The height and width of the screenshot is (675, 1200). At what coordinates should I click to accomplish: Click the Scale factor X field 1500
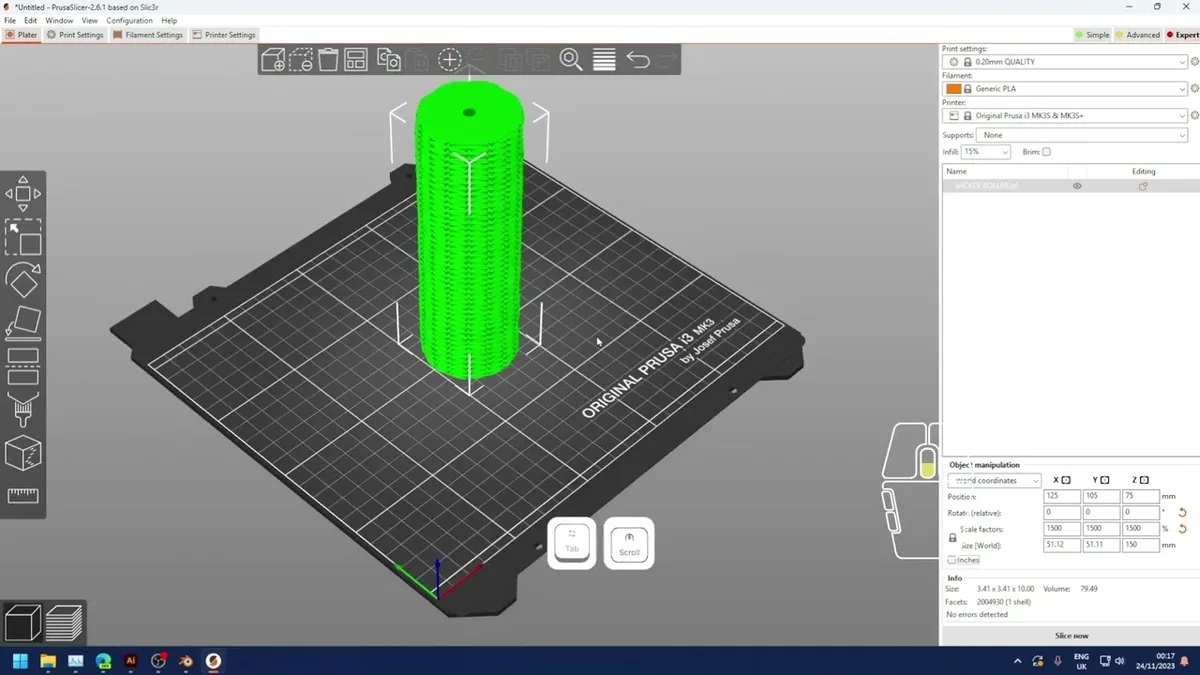point(1061,529)
